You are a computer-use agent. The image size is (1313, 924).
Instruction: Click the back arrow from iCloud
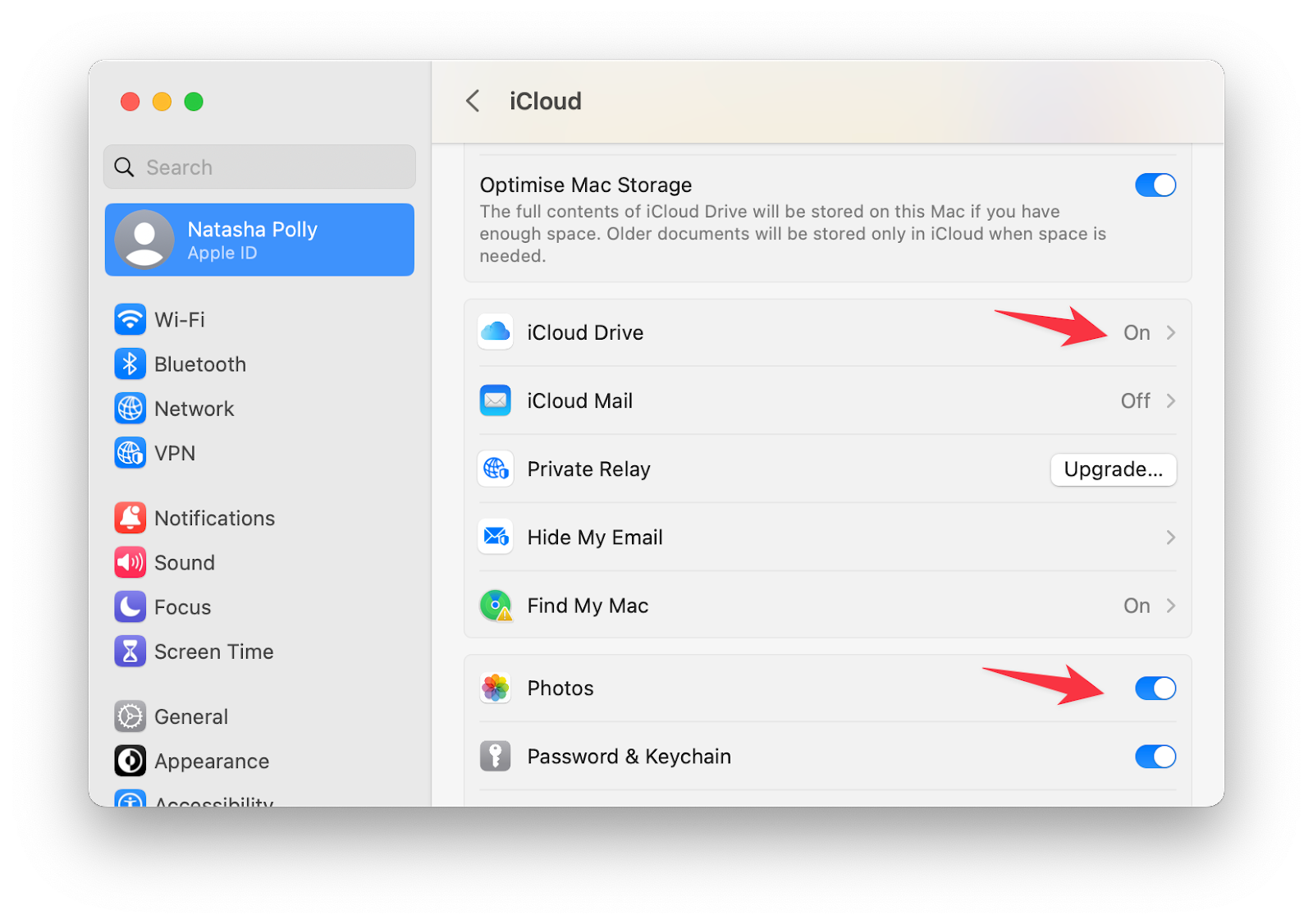click(473, 101)
